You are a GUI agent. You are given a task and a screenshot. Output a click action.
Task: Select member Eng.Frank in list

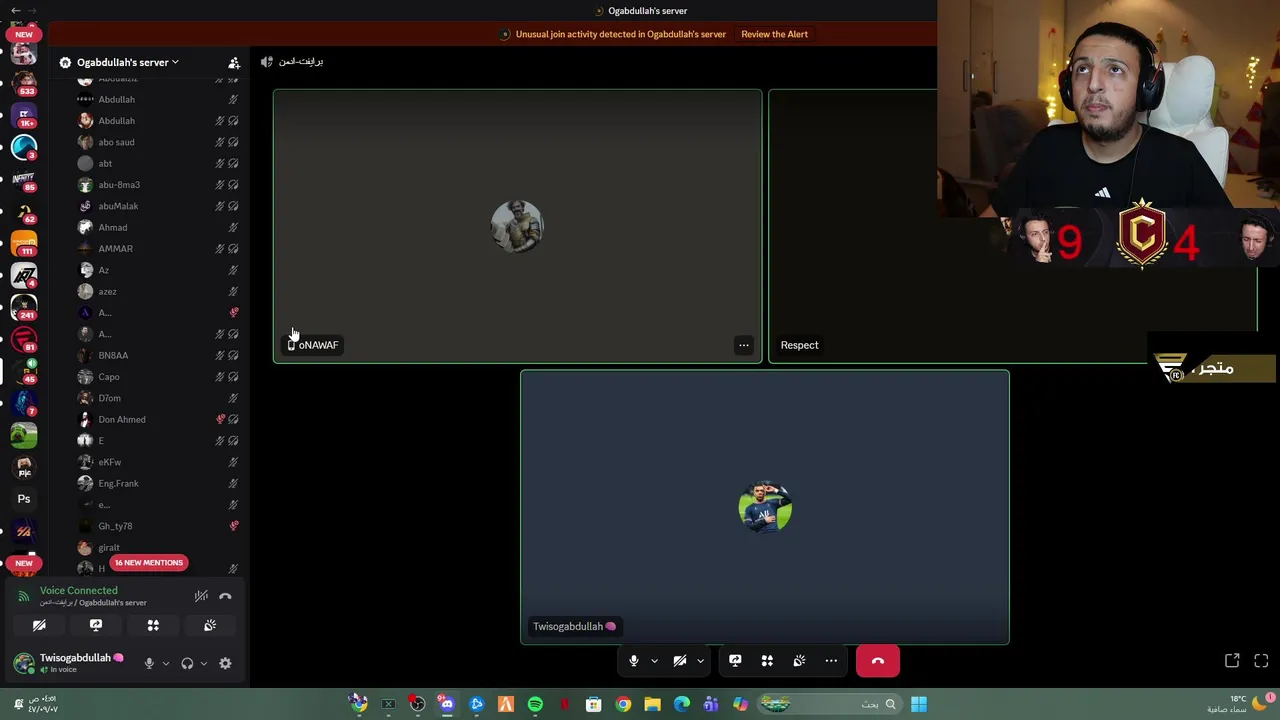click(x=158, y=484)
